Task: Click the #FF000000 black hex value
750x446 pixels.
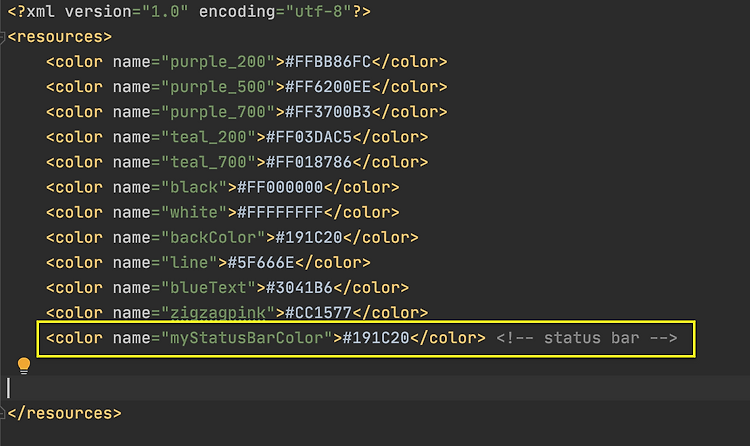Action: (x=280, y=187)
